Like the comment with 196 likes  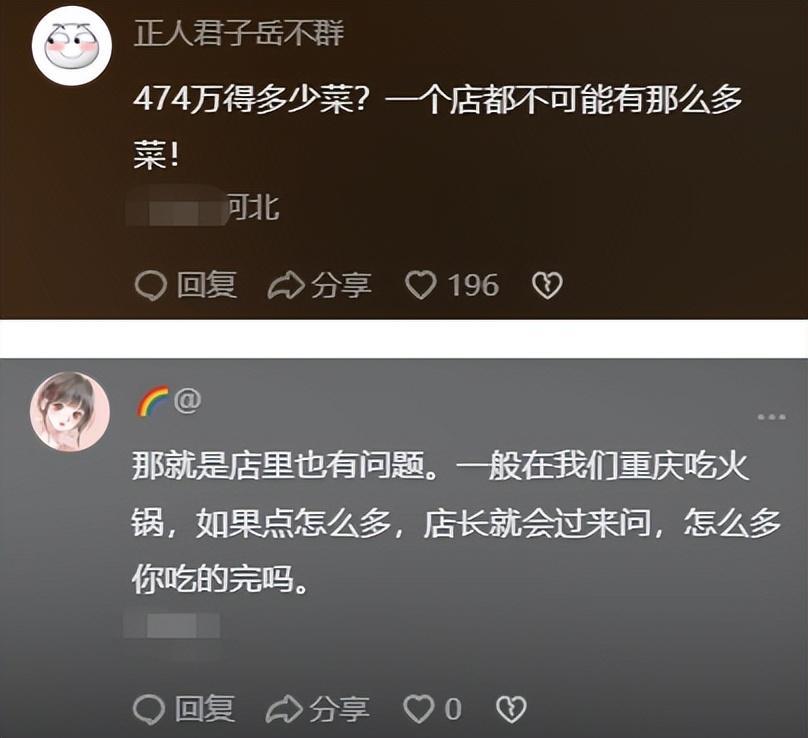click(421, 285)
